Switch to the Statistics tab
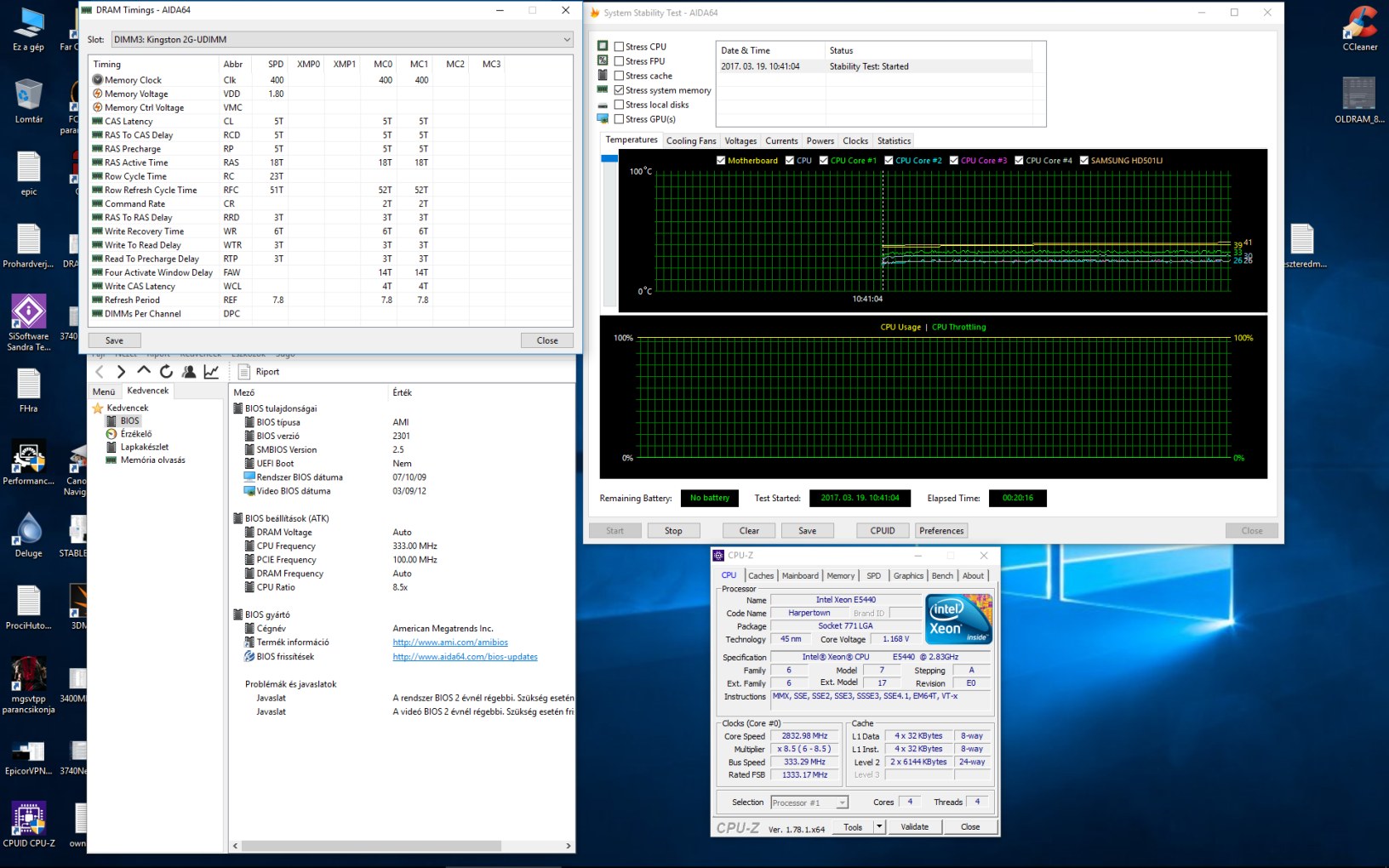The height and width of the screenshot is (868, 1389). [x=894, y=141]
